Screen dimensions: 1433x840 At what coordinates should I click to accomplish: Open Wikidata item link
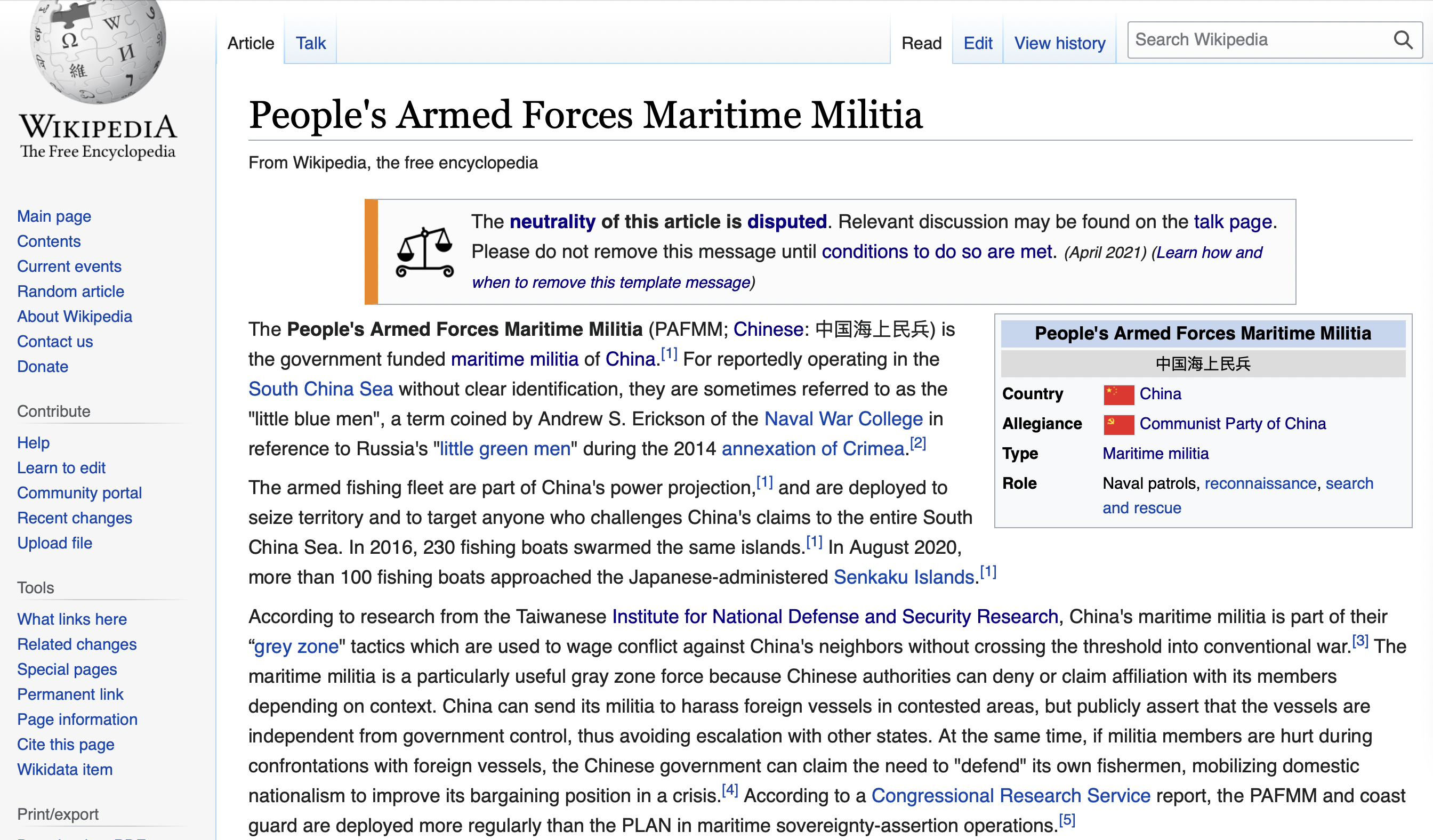click(x=65, y=769)
